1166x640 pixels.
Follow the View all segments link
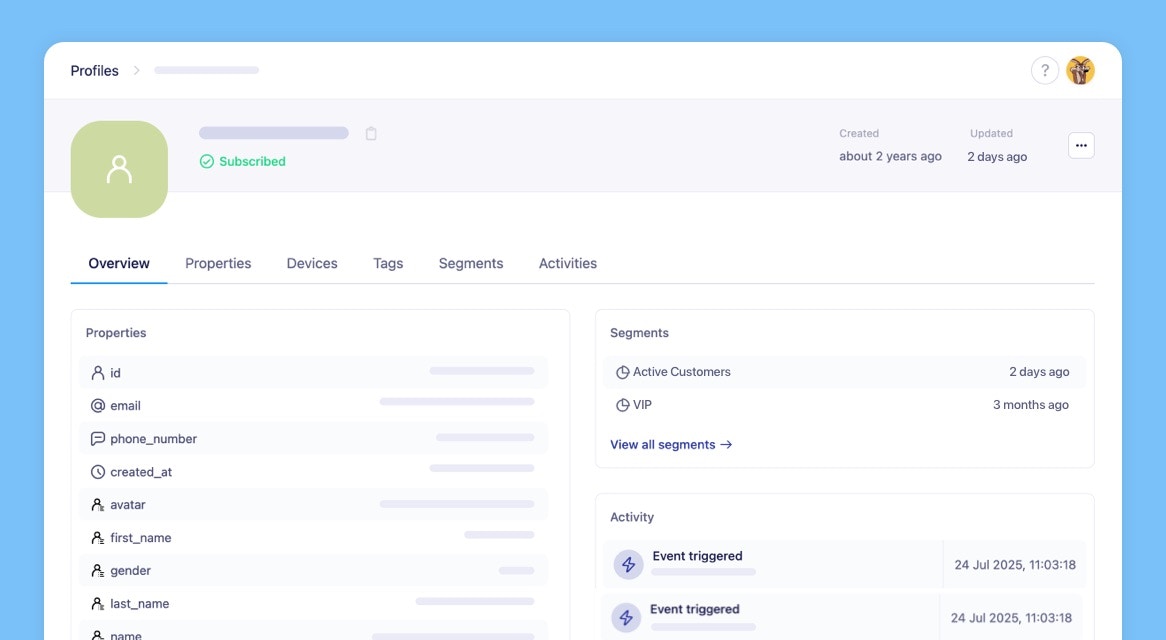(671, 444)
